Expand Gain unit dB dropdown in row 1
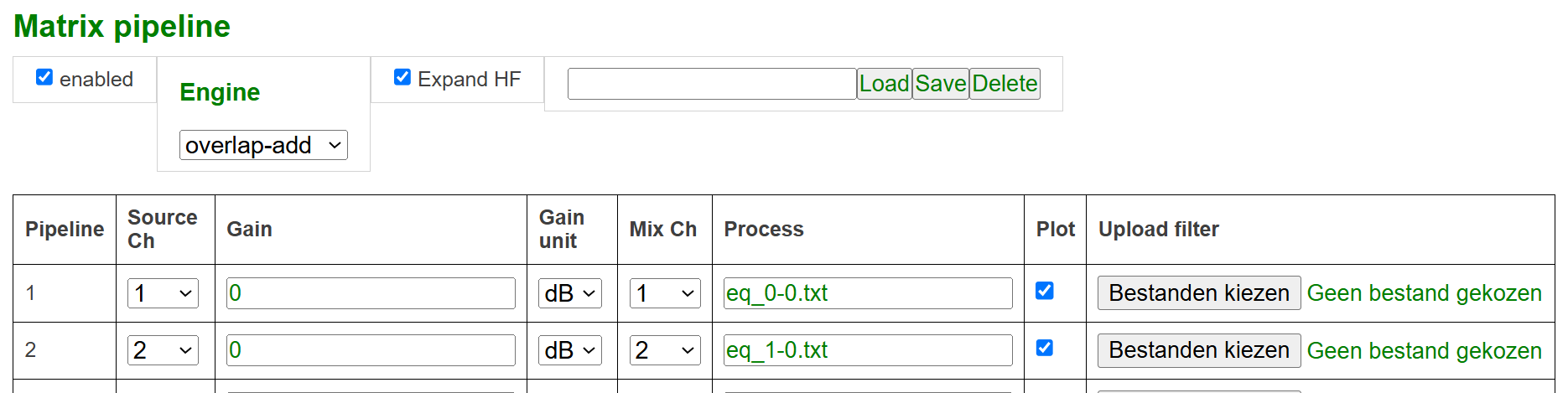This screenshot has width=1568, height=393. point(570,293)
